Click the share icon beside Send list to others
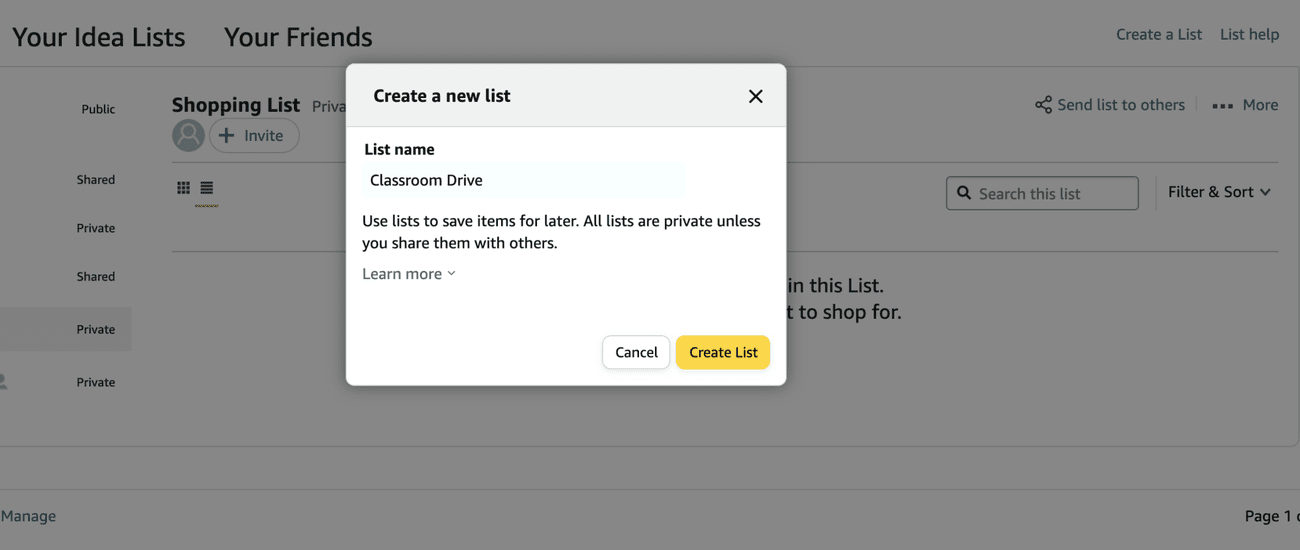 [1043, 105]
